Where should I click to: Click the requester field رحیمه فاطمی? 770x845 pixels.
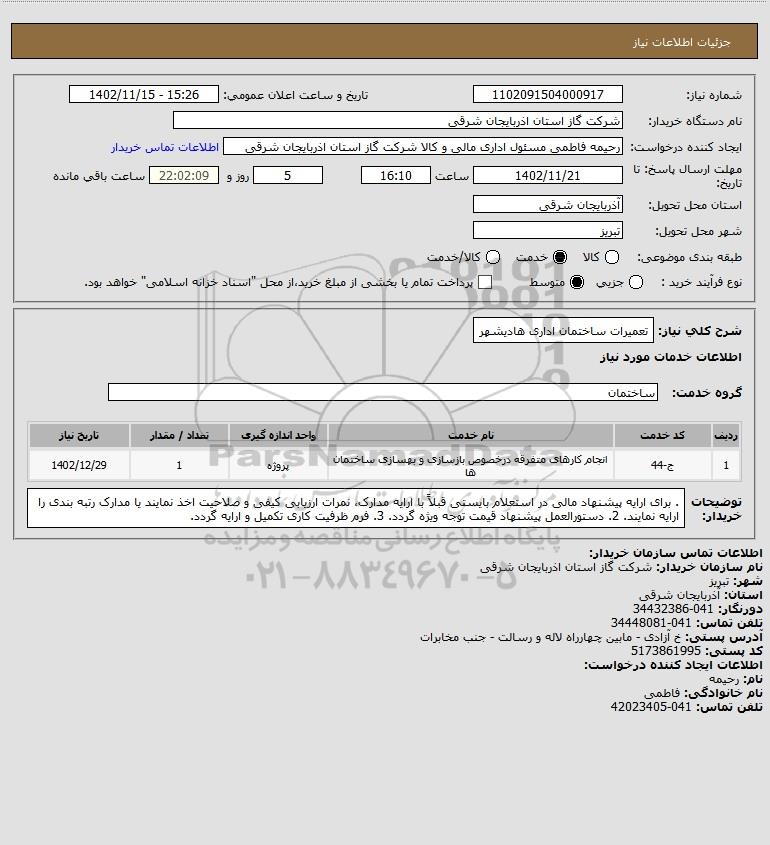coord(423,147)
